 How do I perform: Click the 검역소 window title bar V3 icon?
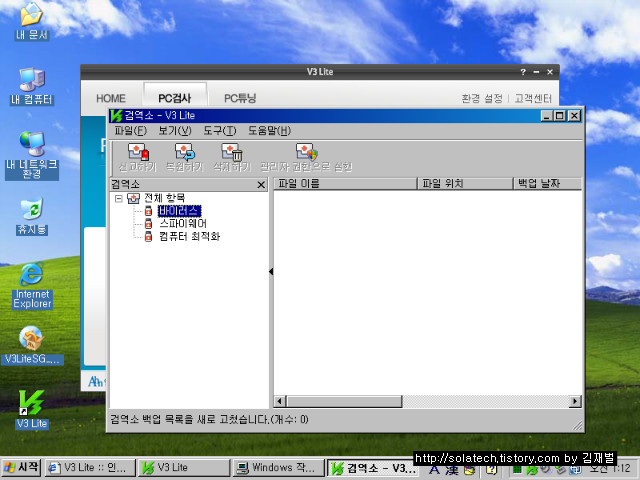click(116, 116)
